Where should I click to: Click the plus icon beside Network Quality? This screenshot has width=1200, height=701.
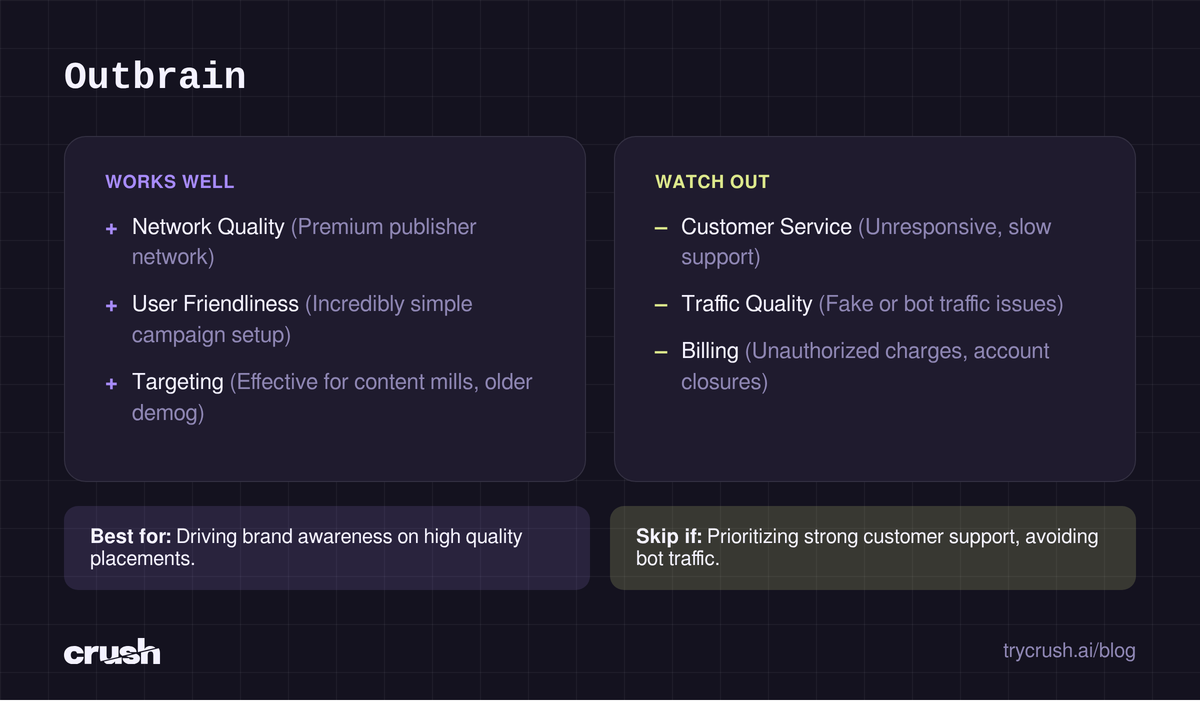[112, 229]
